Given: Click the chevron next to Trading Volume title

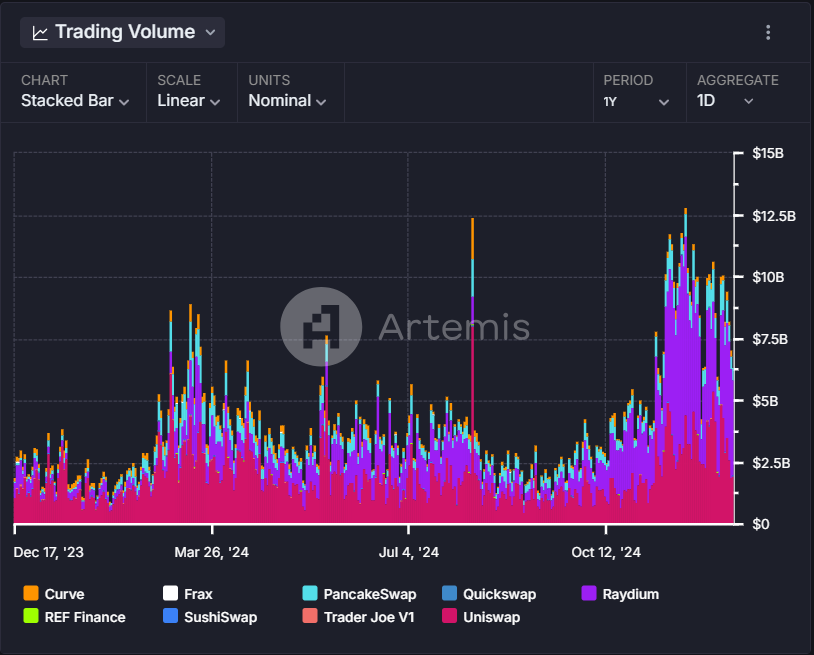Looking at the screenshot, I should pyautogui.click(x=210, y=32).
